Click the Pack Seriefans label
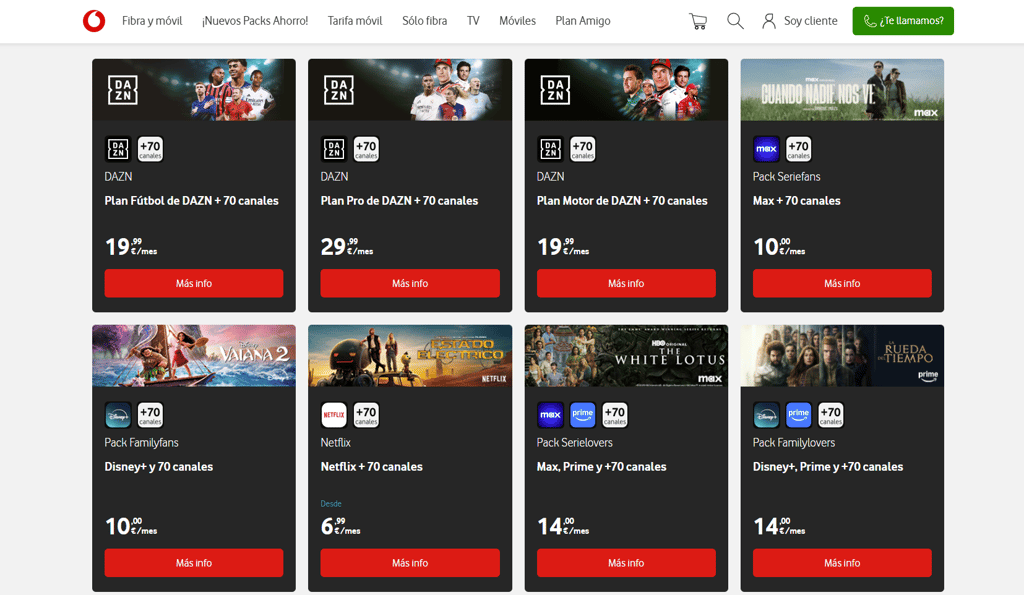The height and width of the screenshot is (595, 1024). tap(786, 176)
